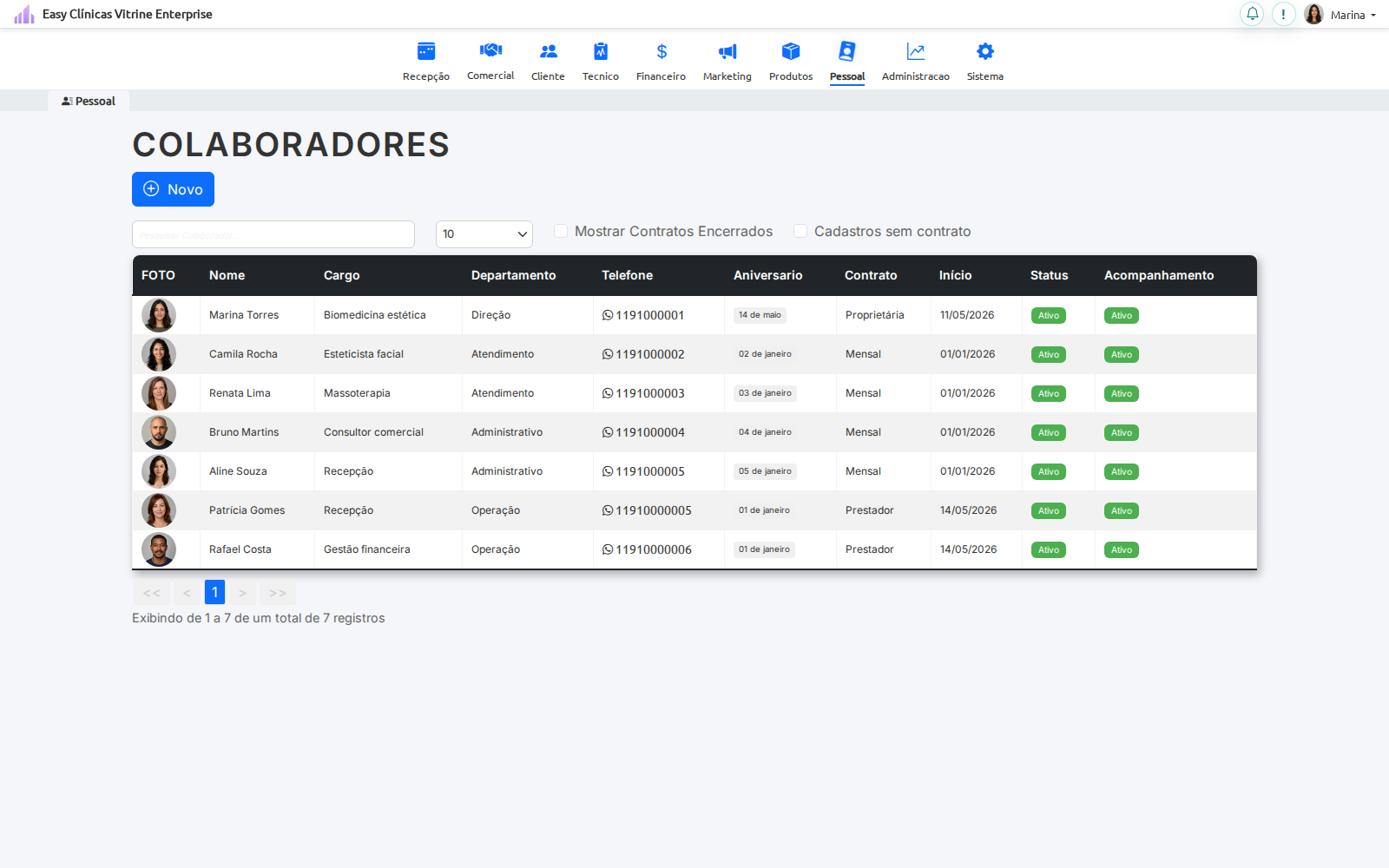Go to the last page

click(278, 593)
